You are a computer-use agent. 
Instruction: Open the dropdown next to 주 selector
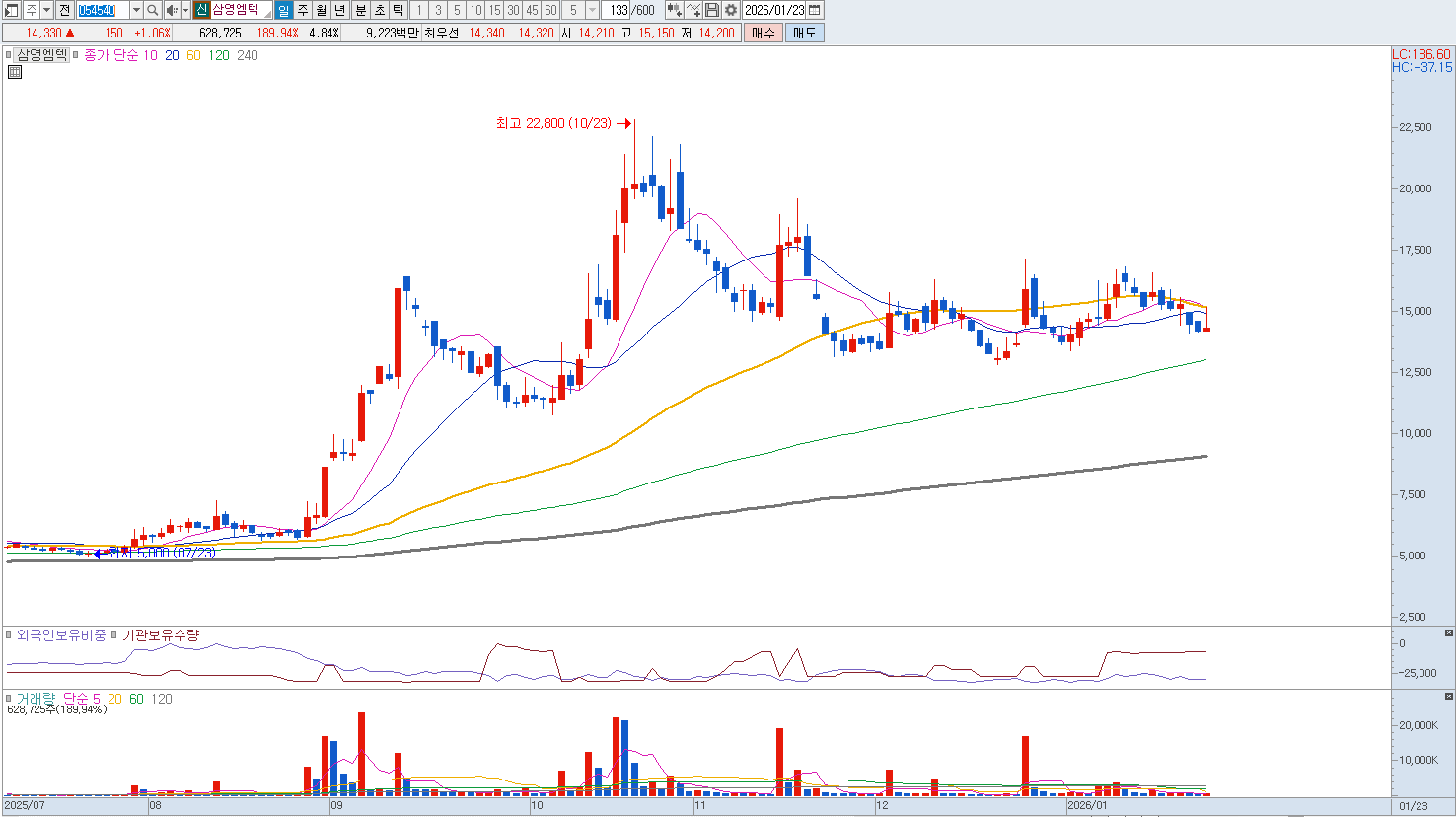click(x=46, y=10)
